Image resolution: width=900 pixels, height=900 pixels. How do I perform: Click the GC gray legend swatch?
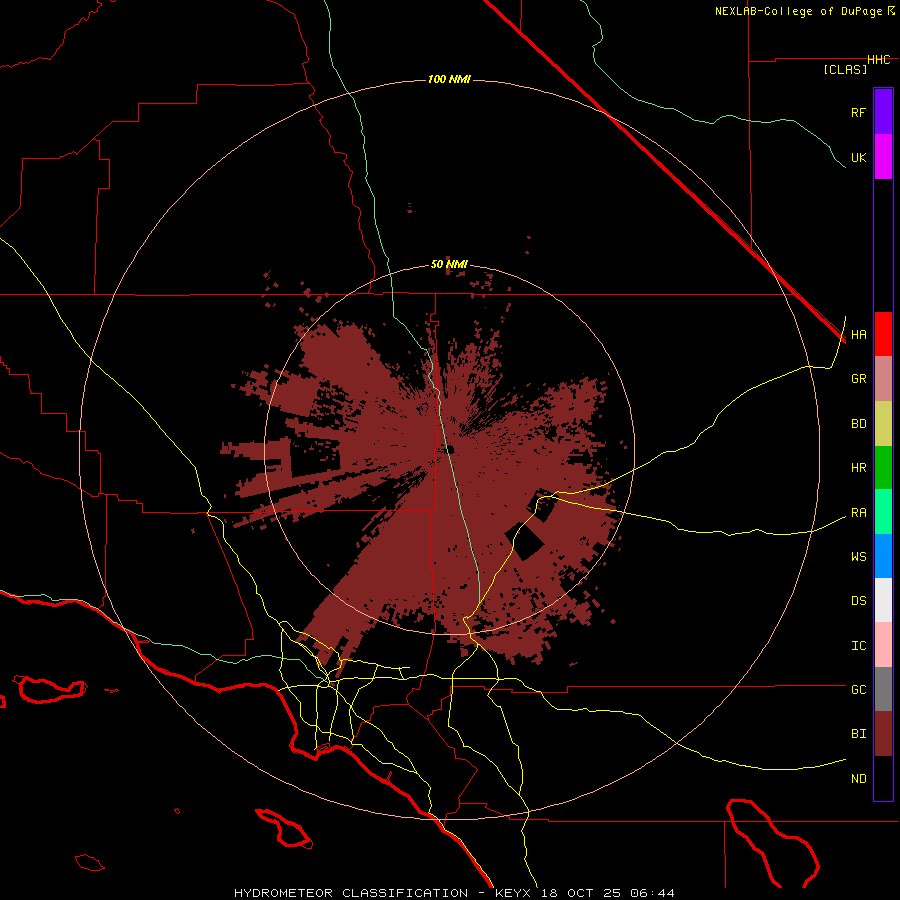coord(883,689)
